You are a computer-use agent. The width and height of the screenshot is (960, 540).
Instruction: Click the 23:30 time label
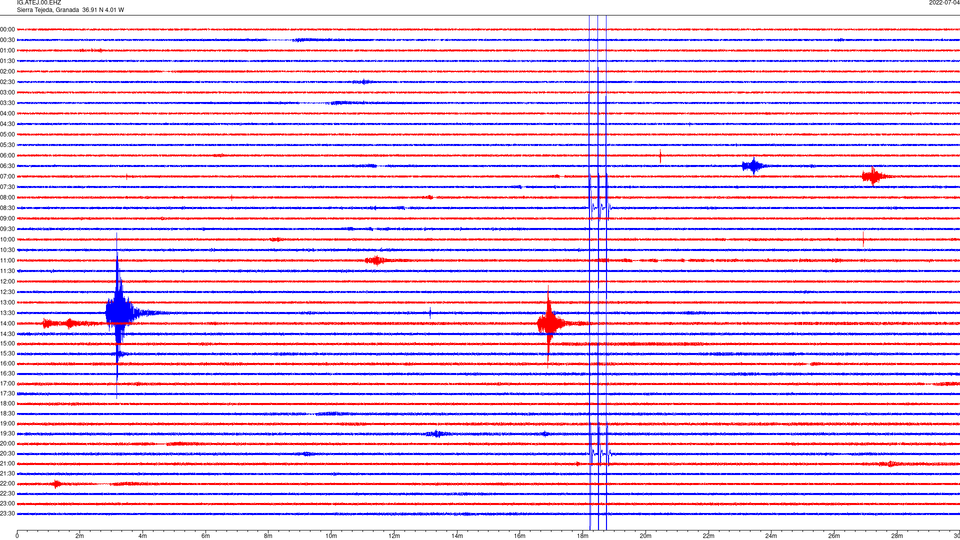click(x=7, y=514)
